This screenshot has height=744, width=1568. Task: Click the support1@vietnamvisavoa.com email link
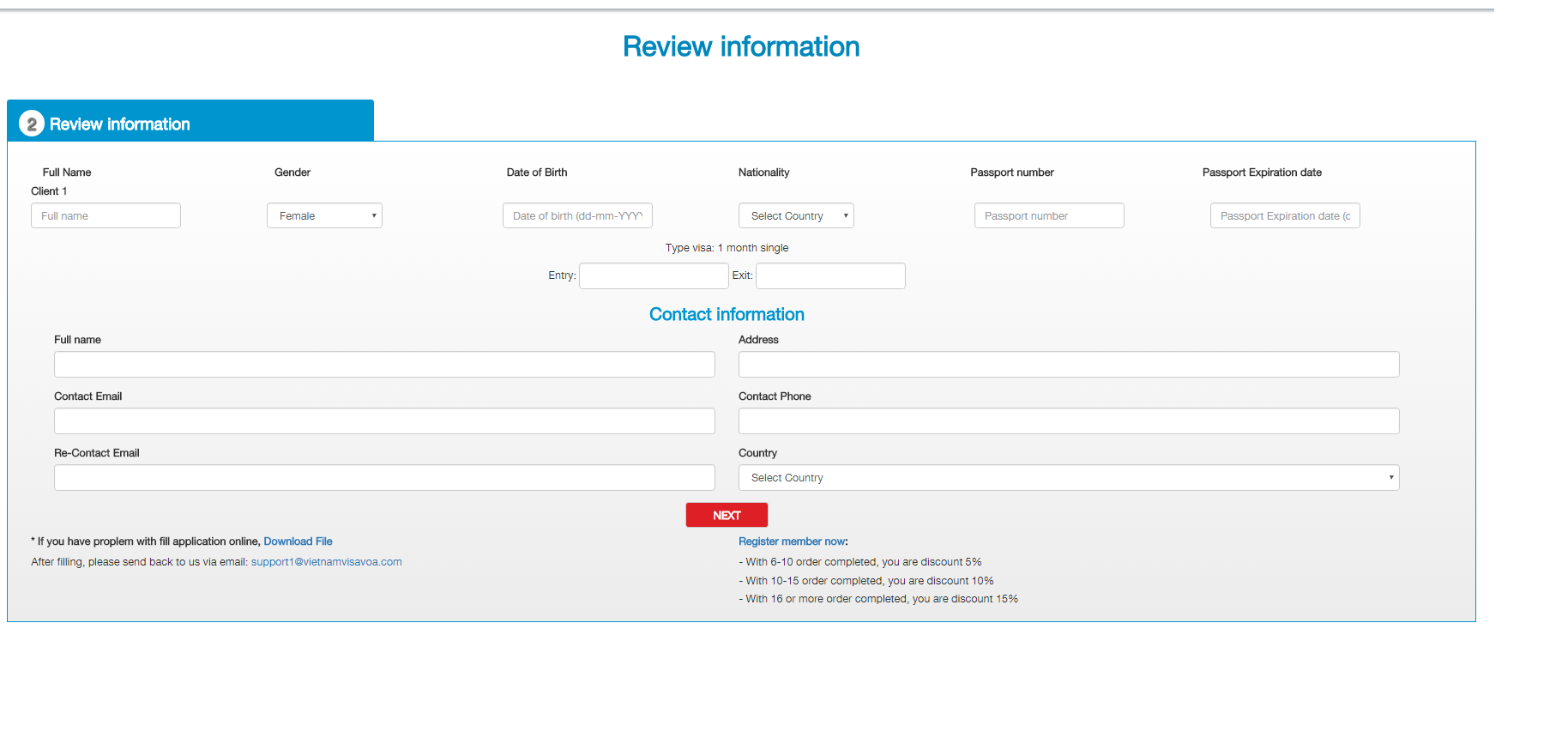326,562
